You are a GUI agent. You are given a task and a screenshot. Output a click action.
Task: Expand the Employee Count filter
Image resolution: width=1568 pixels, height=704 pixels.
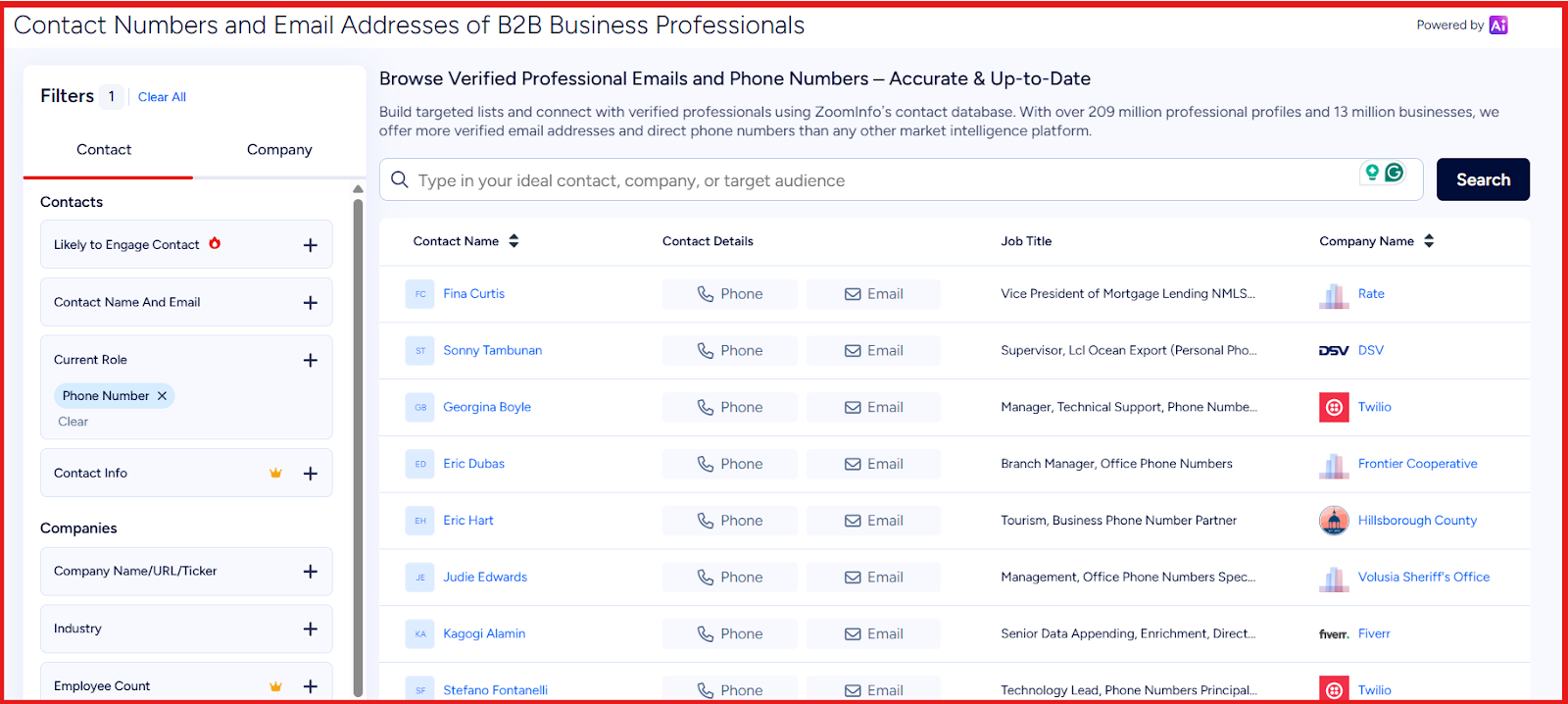click(x=311, y=686)
